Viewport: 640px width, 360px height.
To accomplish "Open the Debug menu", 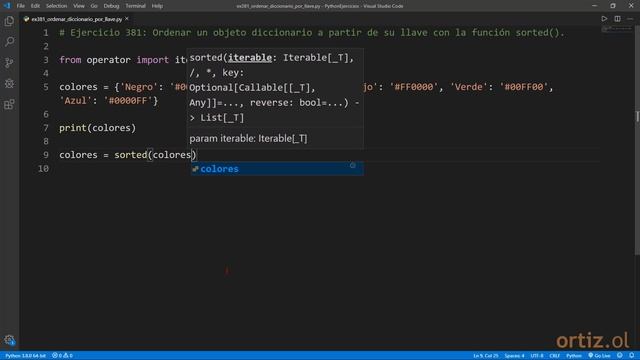I will point(111,6).
